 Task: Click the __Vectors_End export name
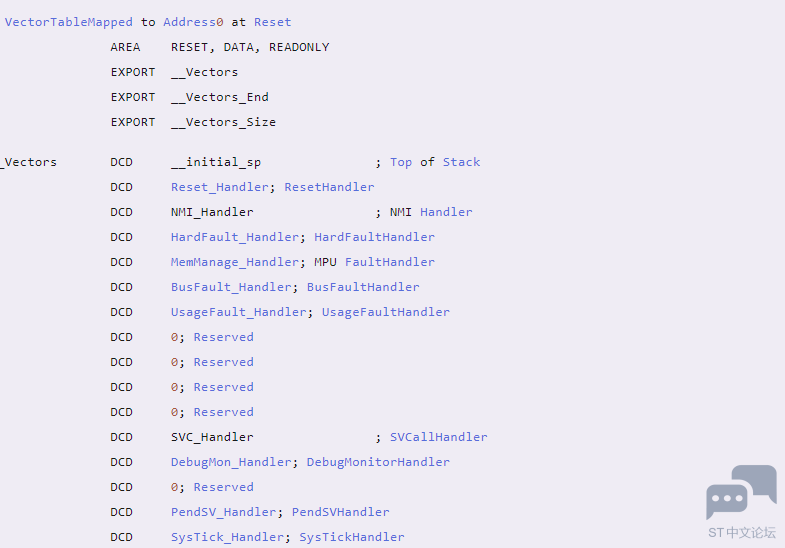click(220, 97)
